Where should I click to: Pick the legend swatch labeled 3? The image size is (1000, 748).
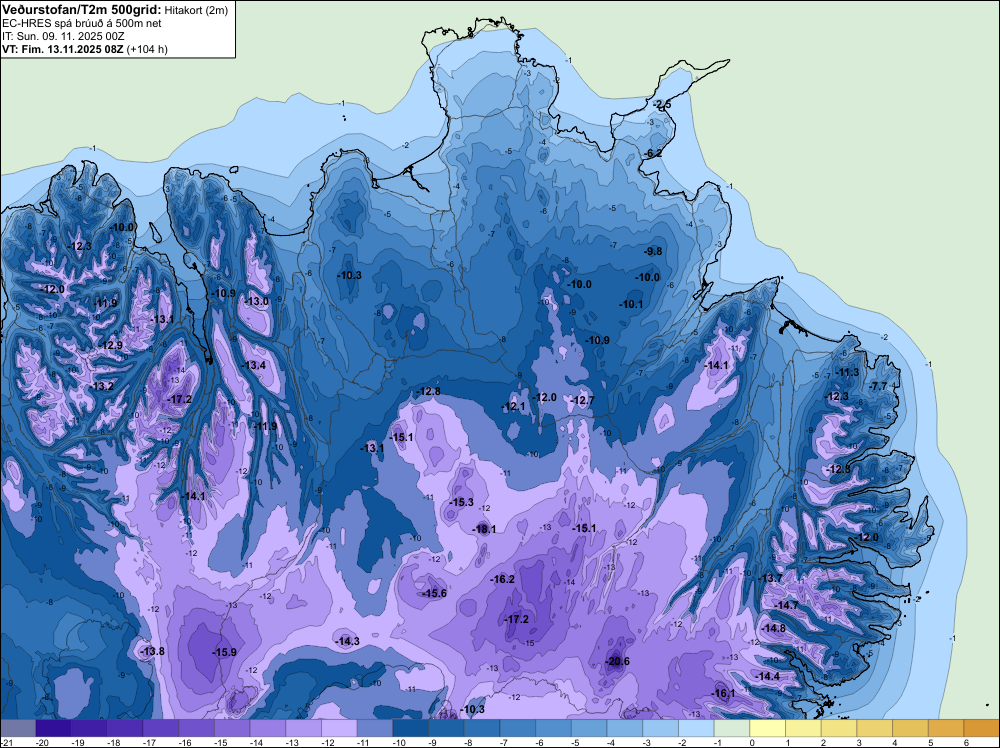pos(875,728)
